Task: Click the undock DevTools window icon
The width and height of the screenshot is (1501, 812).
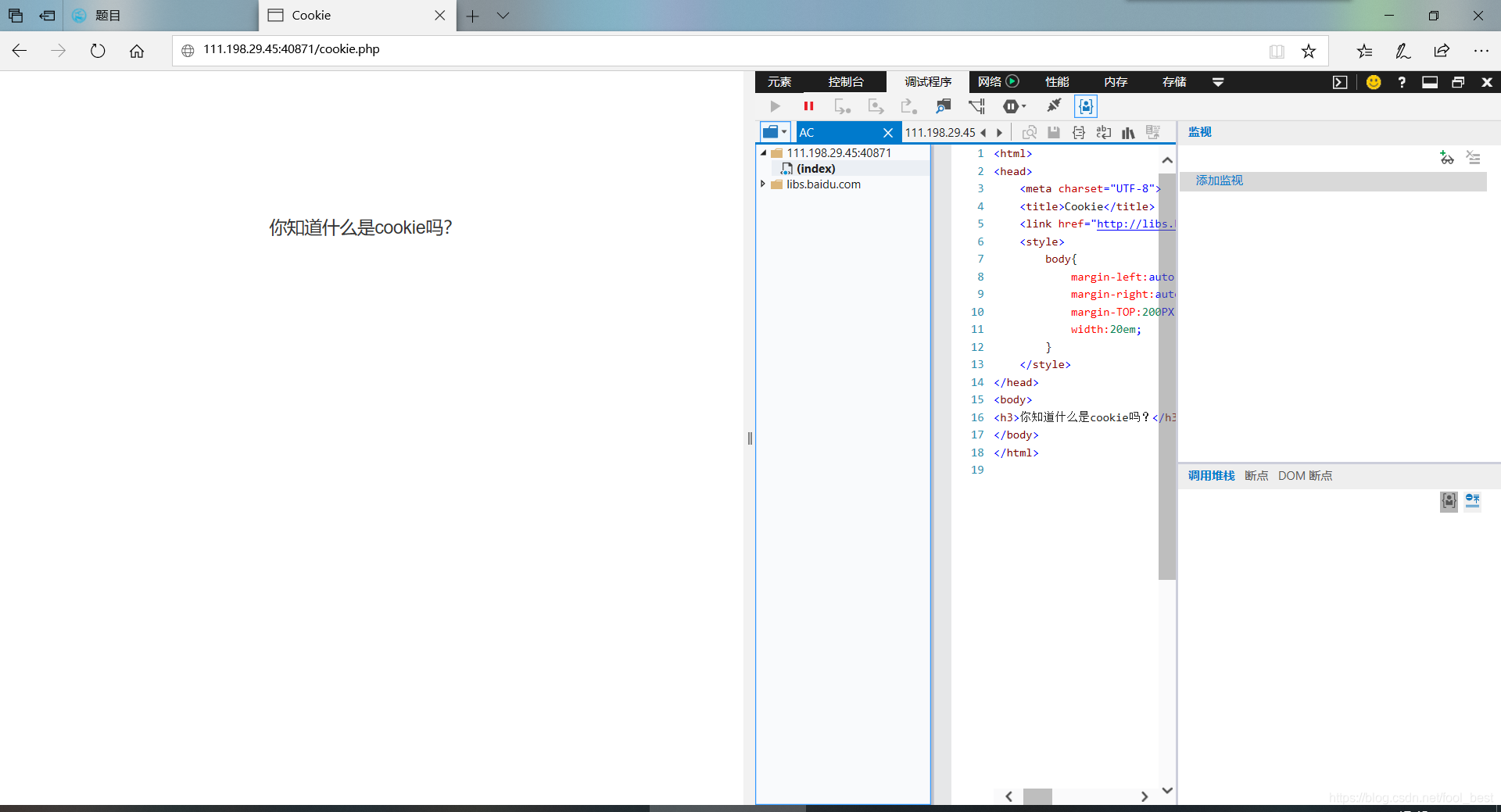Action: tap(1458, 82)
